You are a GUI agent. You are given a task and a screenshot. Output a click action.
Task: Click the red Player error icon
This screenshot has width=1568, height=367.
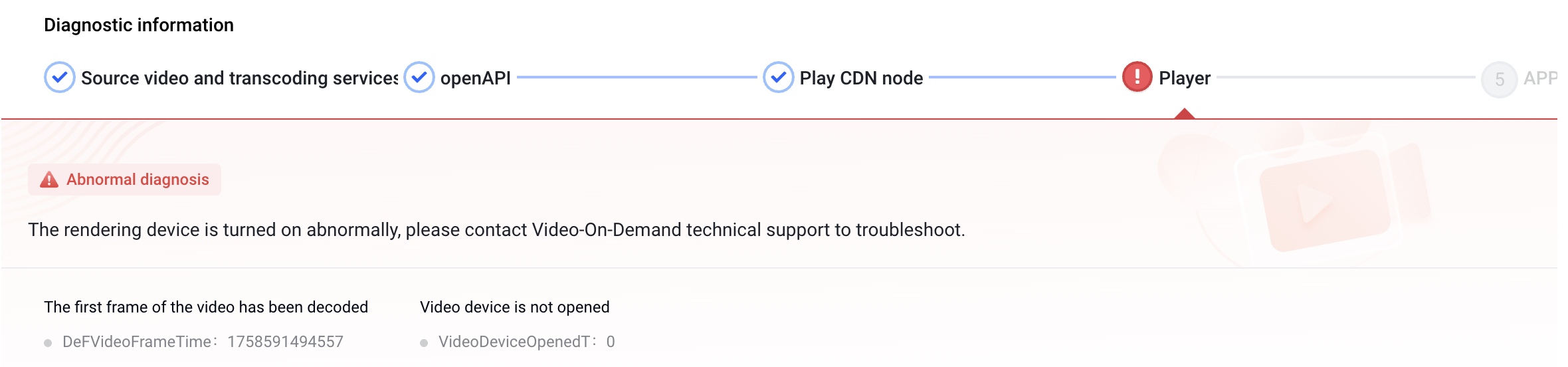1137,77
